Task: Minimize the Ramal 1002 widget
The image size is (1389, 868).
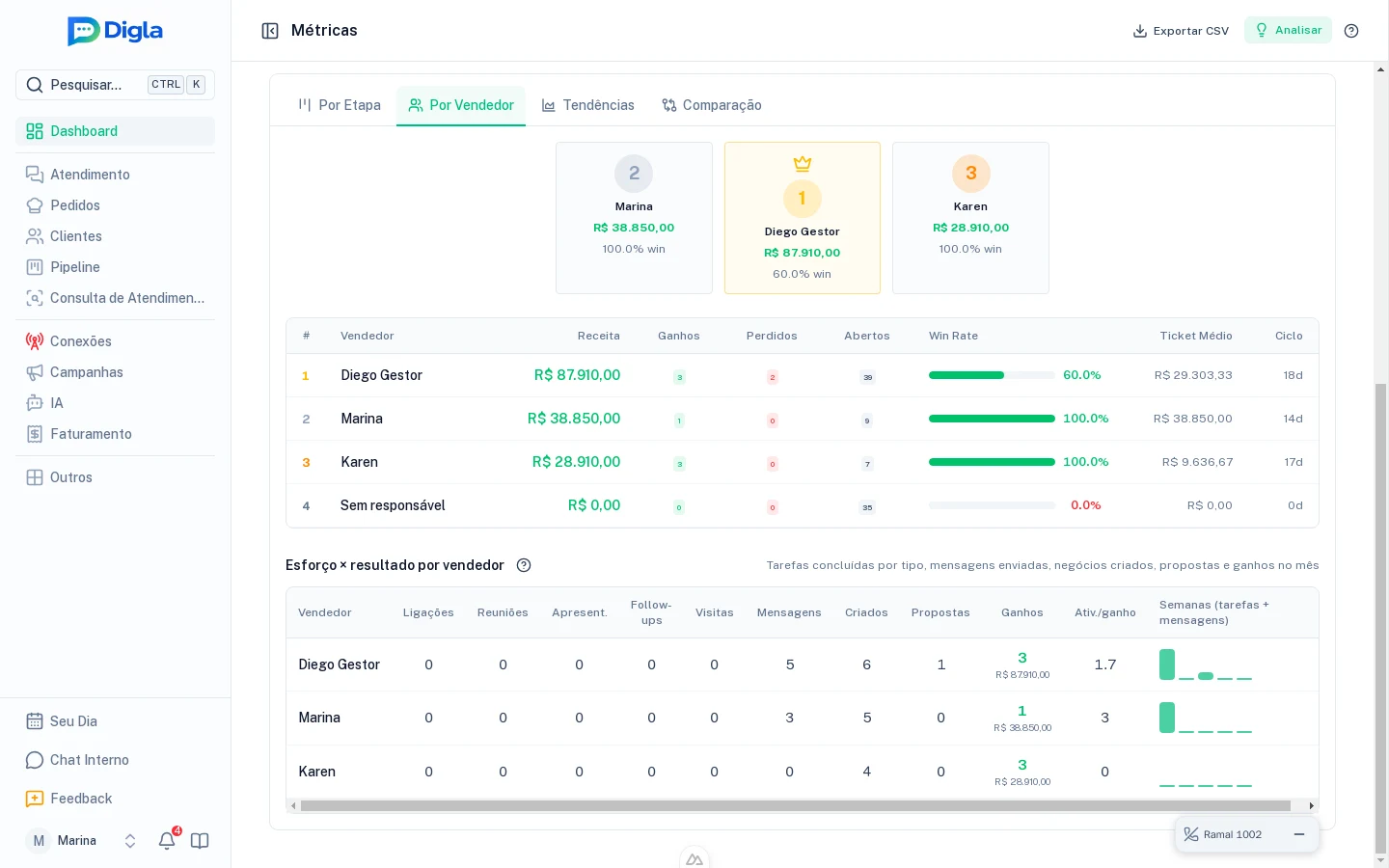Action: [1299, 834]
